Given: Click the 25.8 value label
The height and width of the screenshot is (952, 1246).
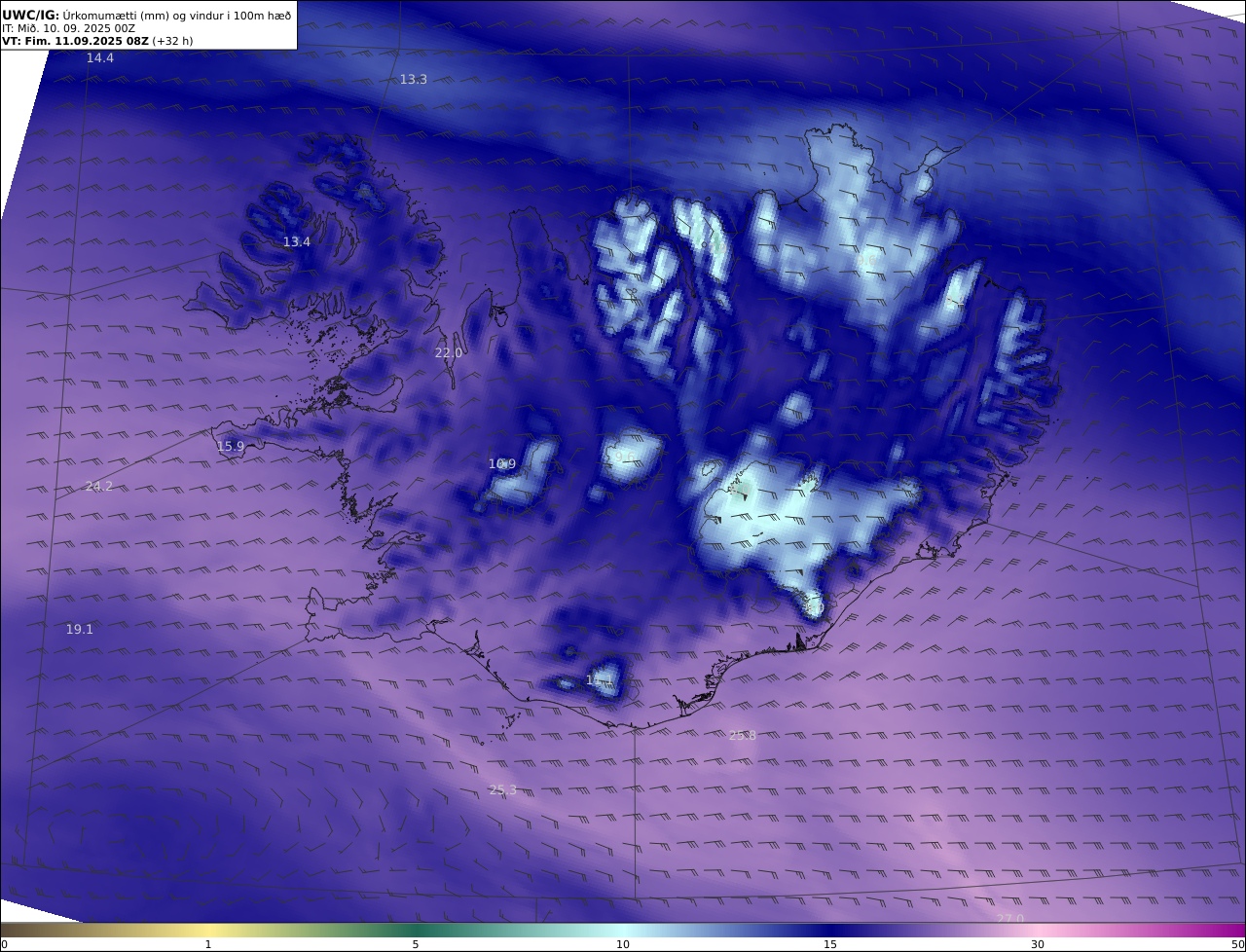Looking at the screenshot, I should point(743,735).
